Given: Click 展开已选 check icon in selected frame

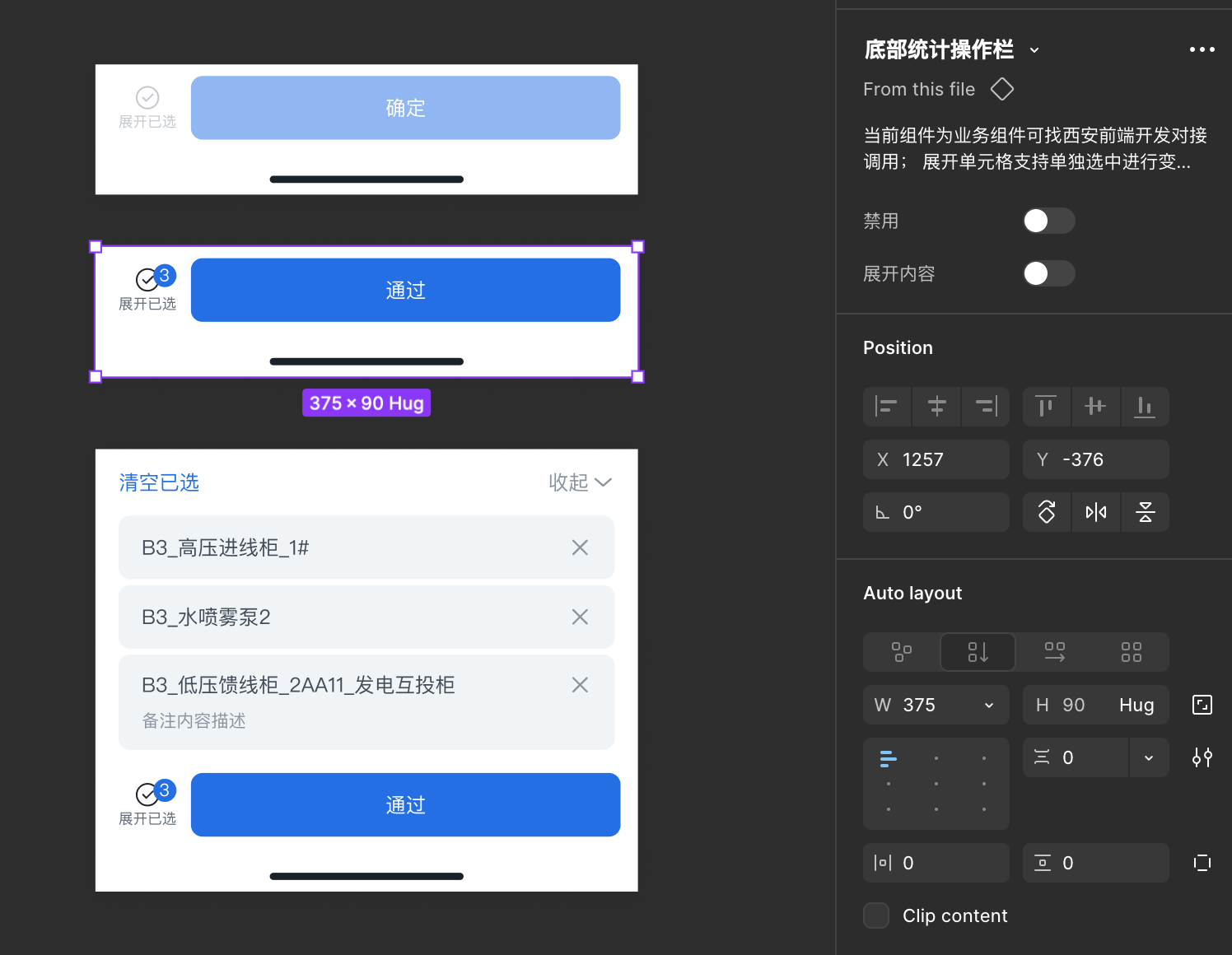Looking at the screenshot, I should coord(147,280).
